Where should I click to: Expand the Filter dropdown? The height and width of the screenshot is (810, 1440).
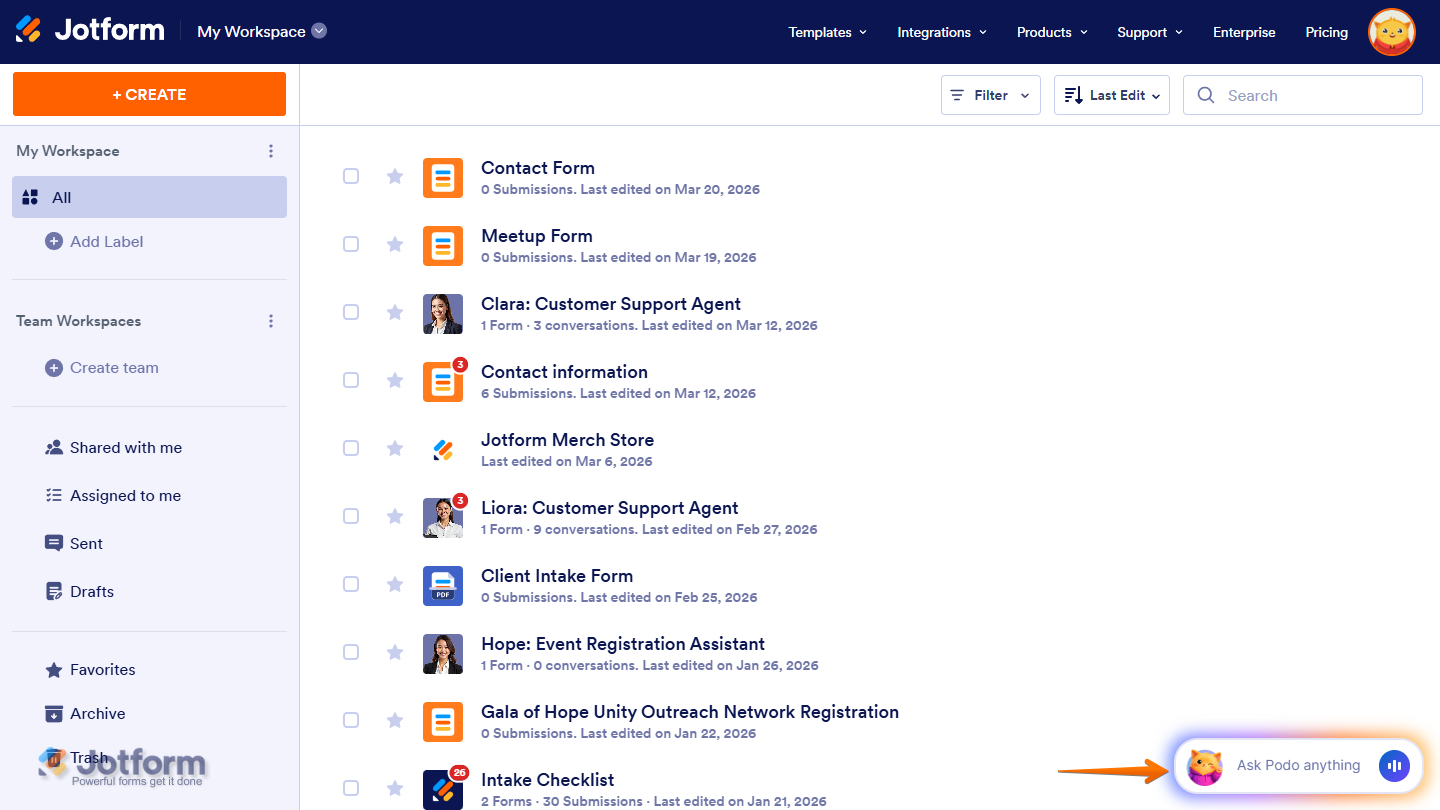point(990,94)
